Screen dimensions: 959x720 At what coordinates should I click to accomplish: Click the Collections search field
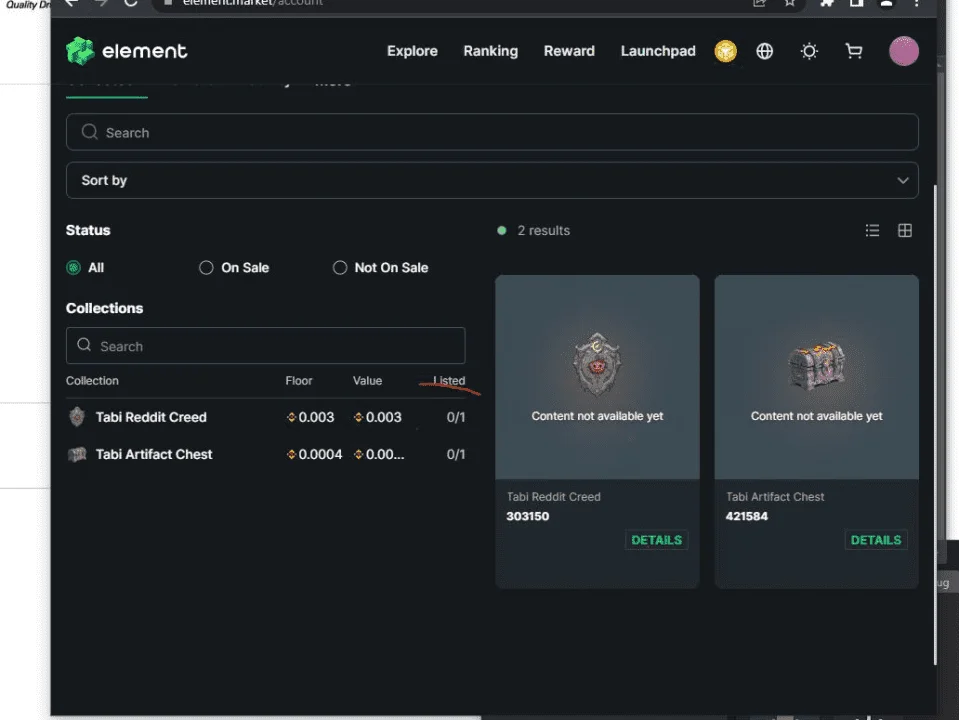(265, 345)
